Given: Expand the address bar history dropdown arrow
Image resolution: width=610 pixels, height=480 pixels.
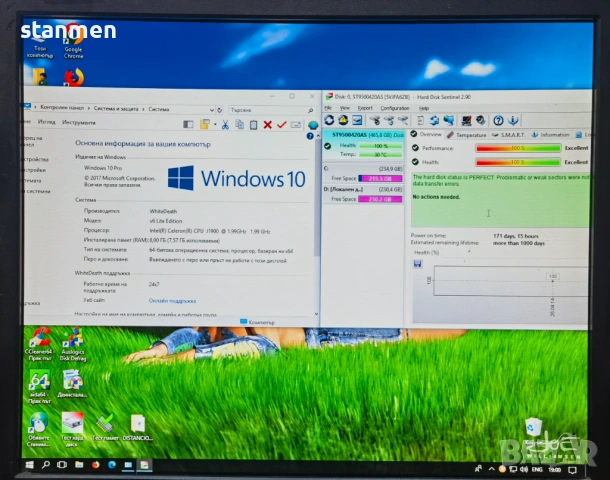Looking at the screenshot, I should pyautogui.click(x=209, y=109).
